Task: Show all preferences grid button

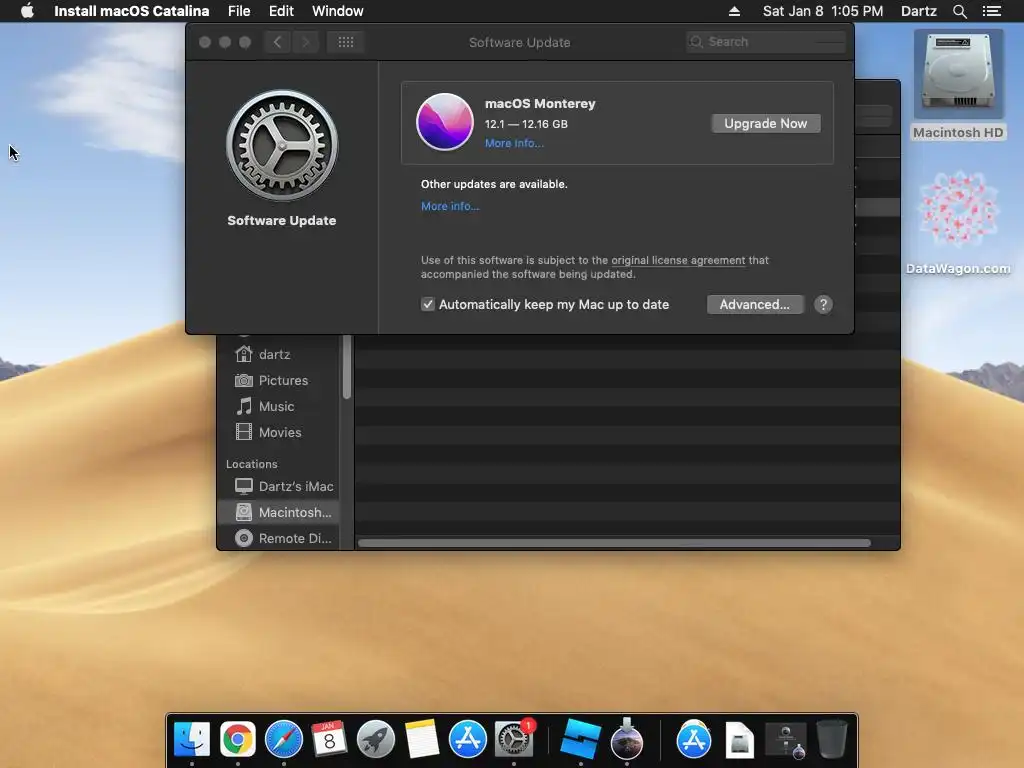Action: coord(345,42)
